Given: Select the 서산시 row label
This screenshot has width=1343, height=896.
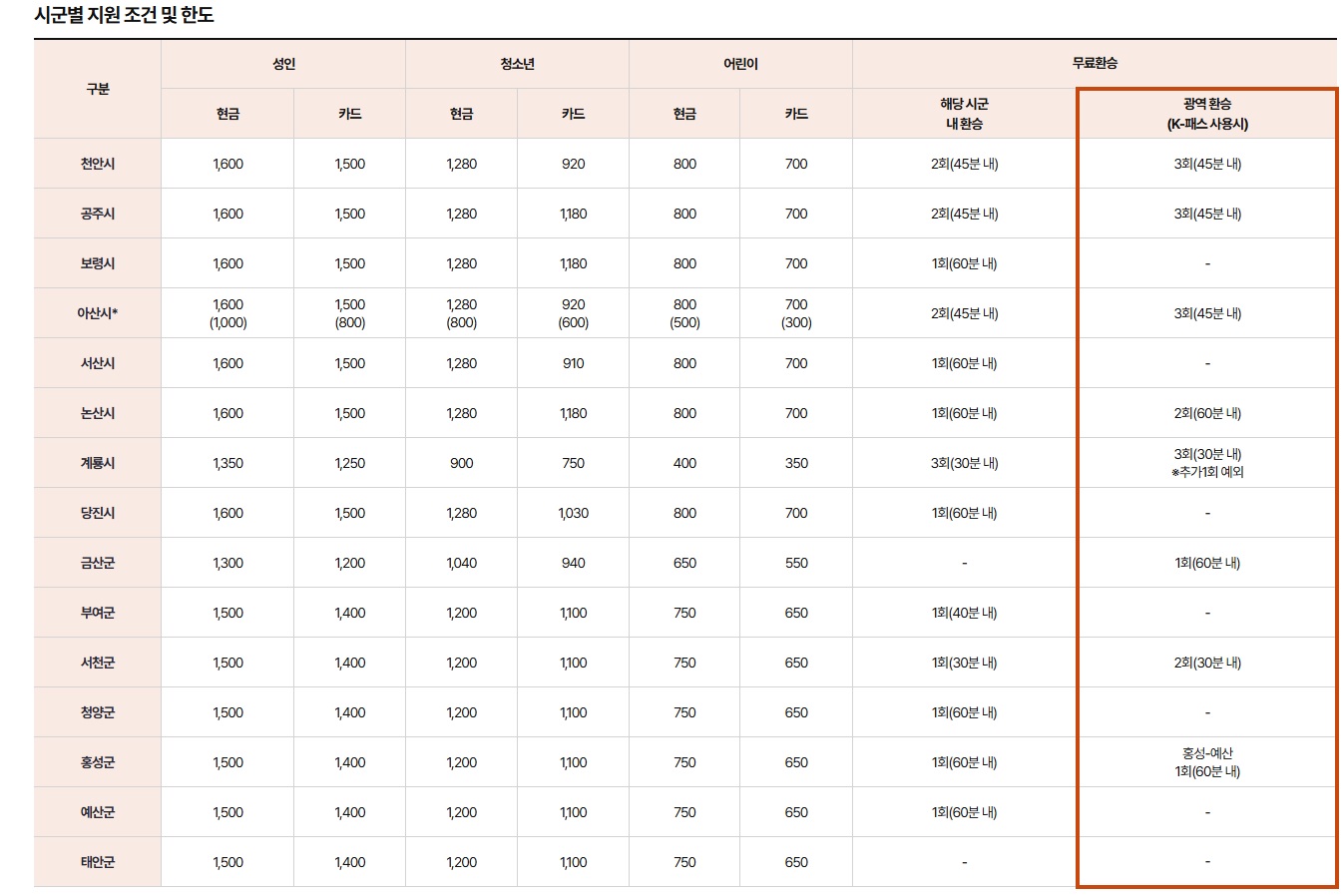Looking at the screenshot, I should pyautogui.click(x=98, y=363).
